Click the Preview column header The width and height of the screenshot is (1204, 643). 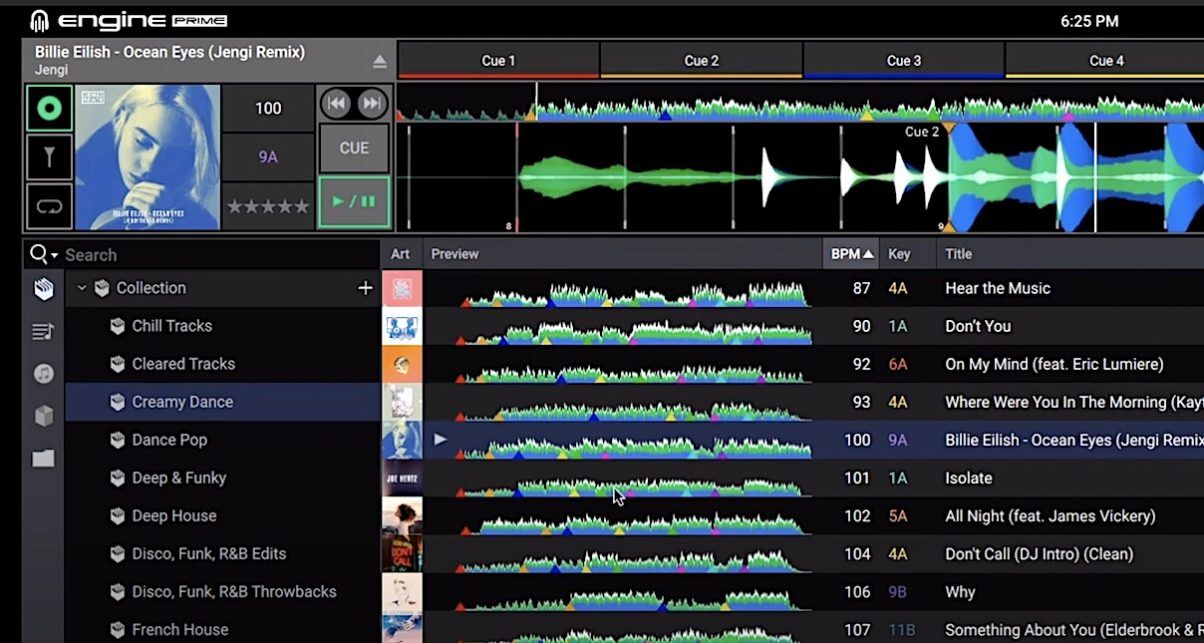[623, 254]
